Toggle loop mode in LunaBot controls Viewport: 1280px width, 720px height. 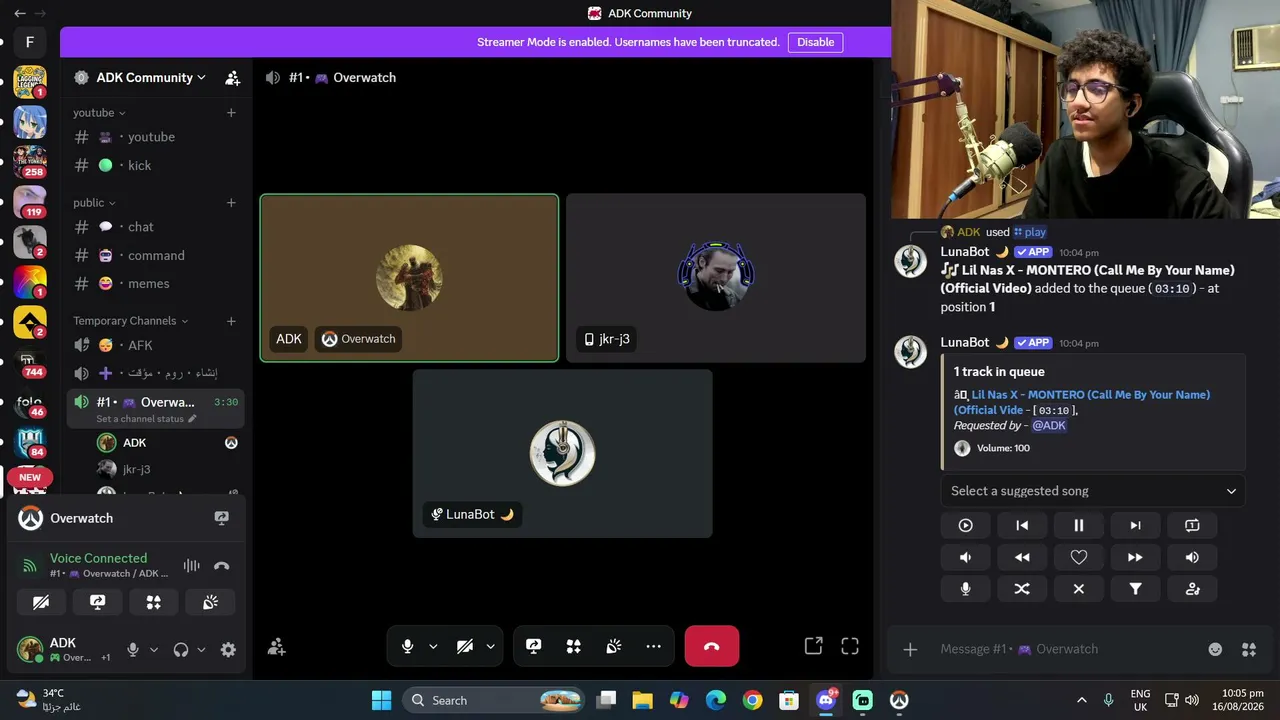pyautogui.click(x=1192, y=525)
